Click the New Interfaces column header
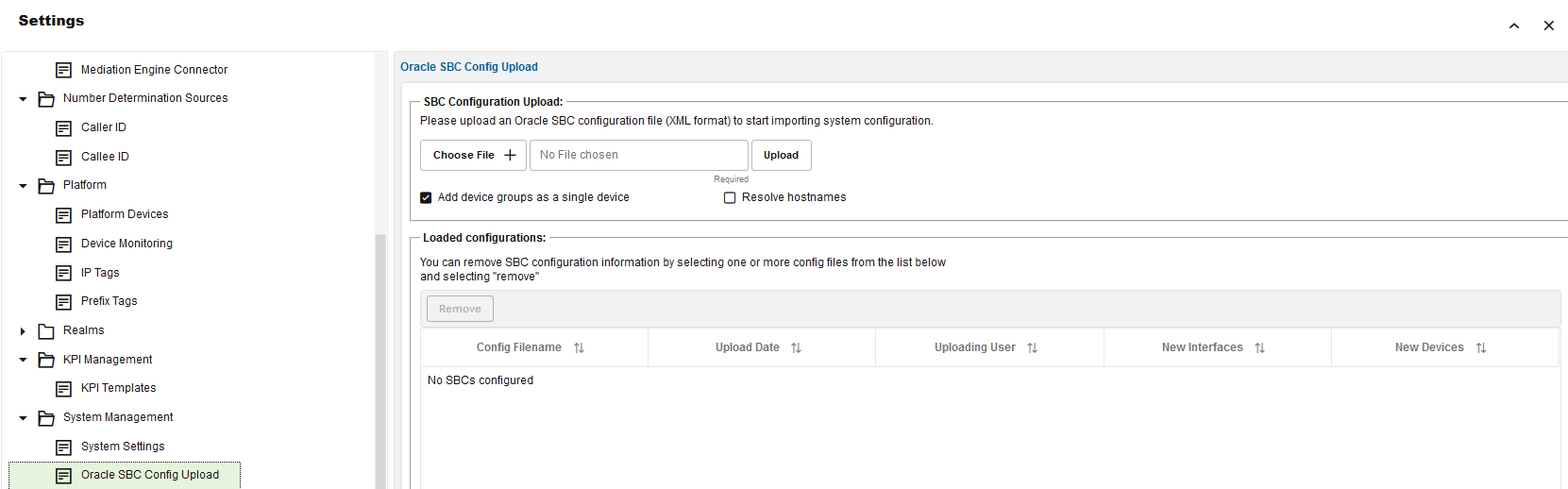The image size is (1568, 489). (x=1218, y=347)
